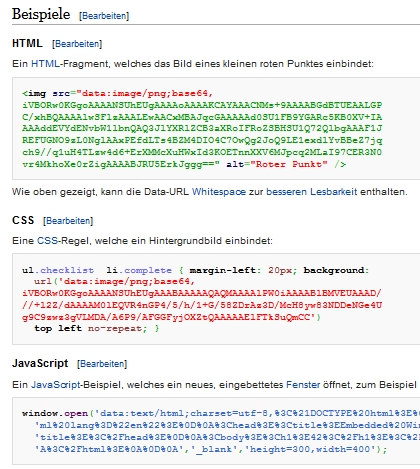Click Bearbeiten link next to HTML heading
Image resolution: width=420 pixels, height=469 pixels.
(x=77, y=44)
